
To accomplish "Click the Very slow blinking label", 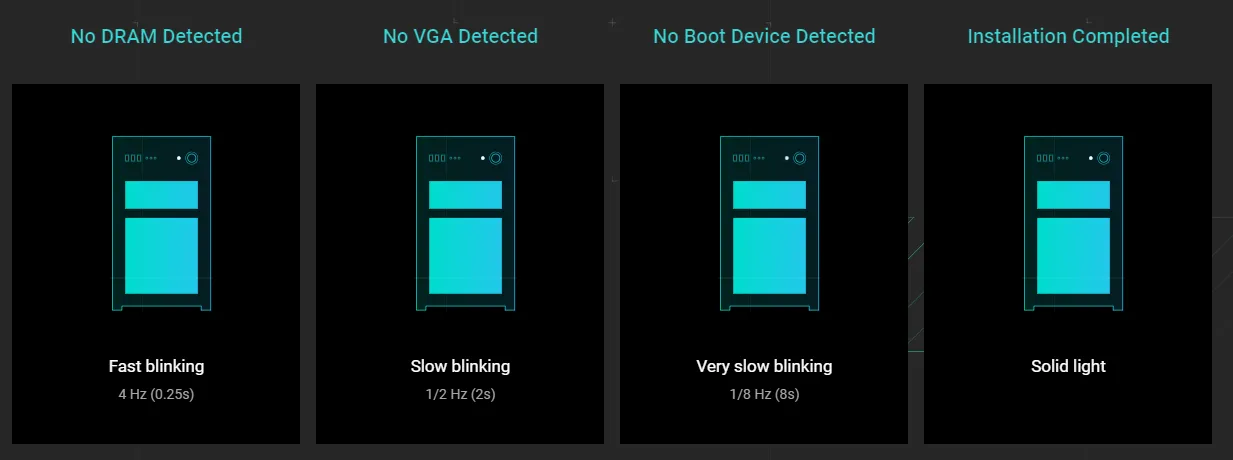I will 764,366.
